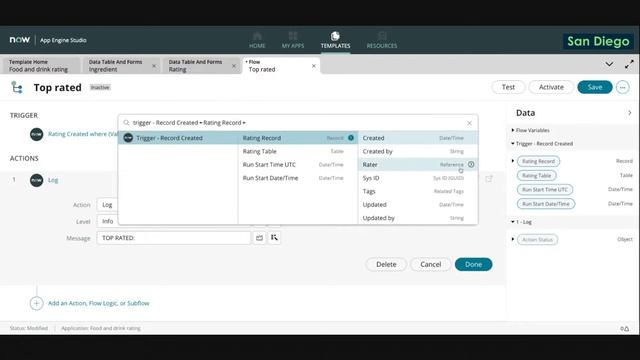Collapse Trigger - Record Created section
This screenshot has height=360, width=640.
tap(513, 143)
